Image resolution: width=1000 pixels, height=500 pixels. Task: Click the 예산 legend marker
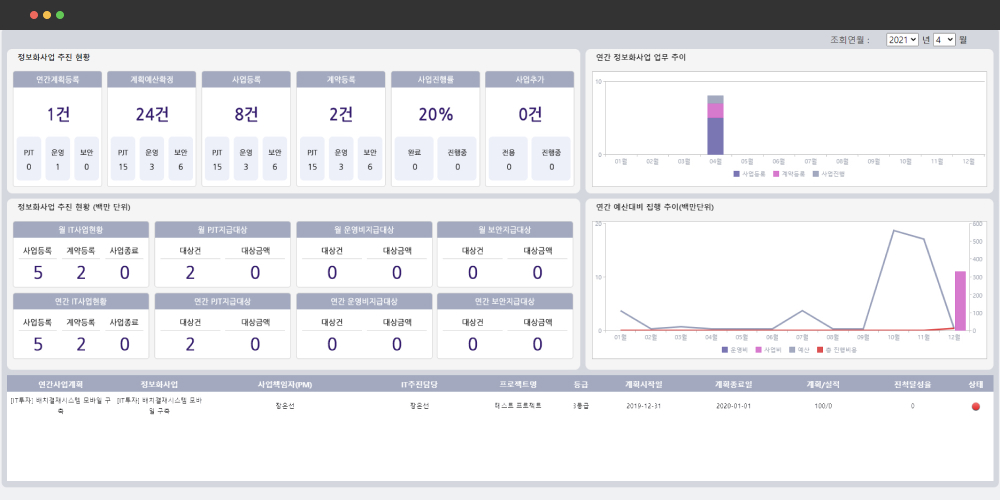point(792,350)
